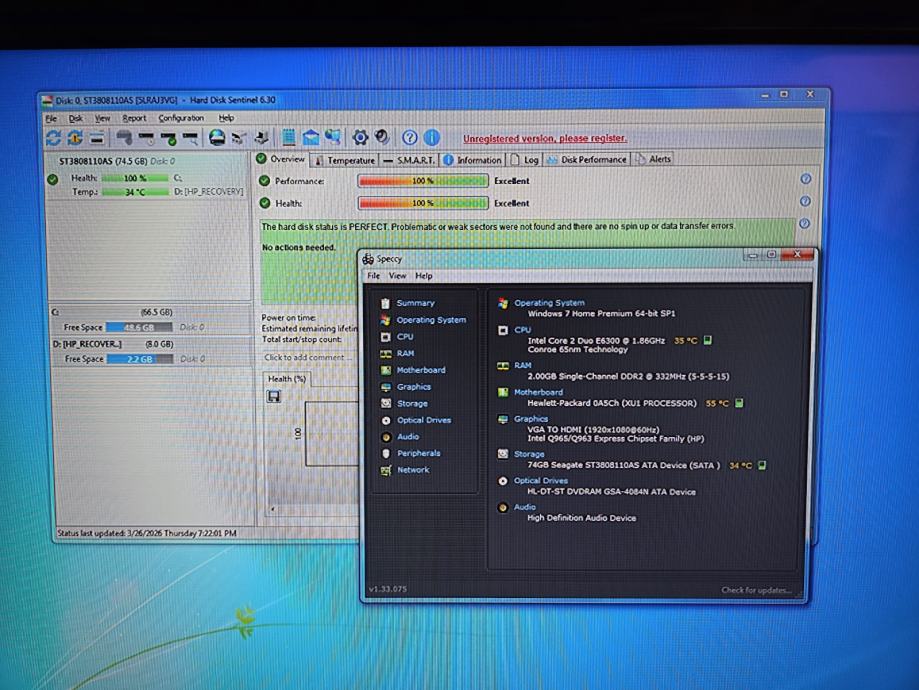The image size is (919, 690).
Task: Click the Operating System heading in Speccy summary
Action: pos(549,303)
